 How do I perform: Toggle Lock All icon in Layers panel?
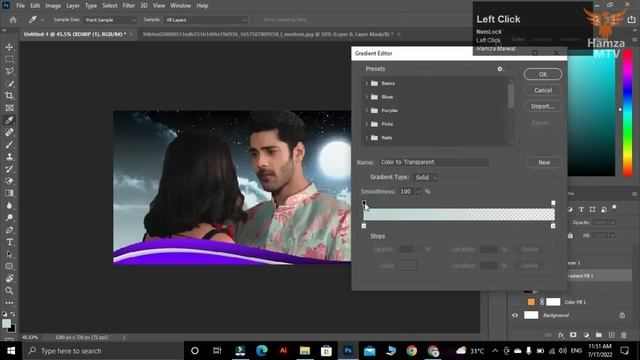point(570,236)
